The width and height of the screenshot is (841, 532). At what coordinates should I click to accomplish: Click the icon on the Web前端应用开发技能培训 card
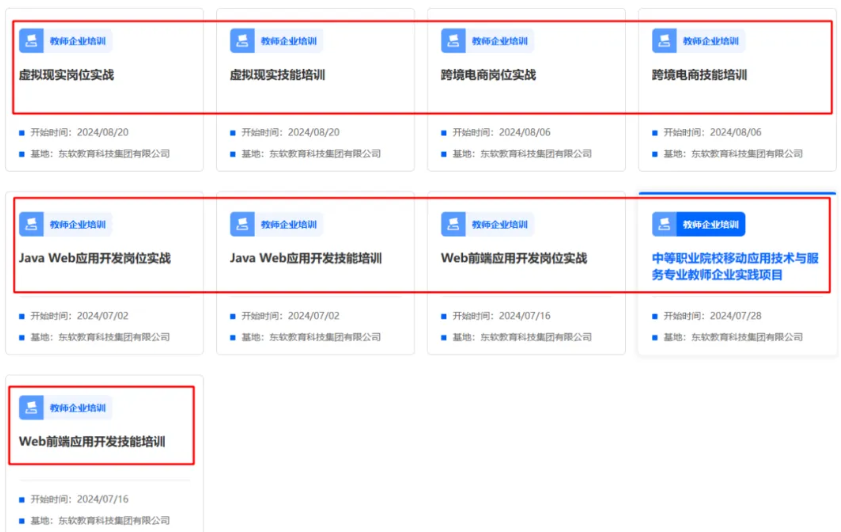click(32, 408)
